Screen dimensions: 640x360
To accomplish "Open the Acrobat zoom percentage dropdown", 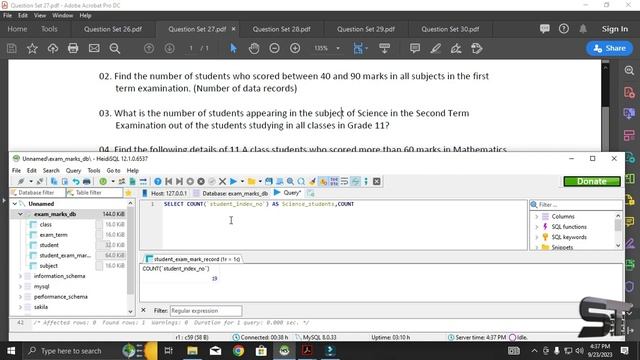I will [338, 49].
